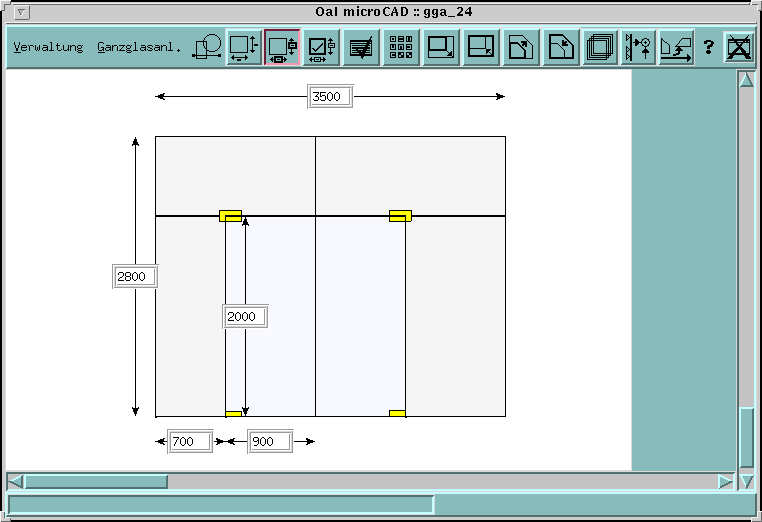
Task: Click the crossed-out box exit icon
Action: tap(739, 47)
